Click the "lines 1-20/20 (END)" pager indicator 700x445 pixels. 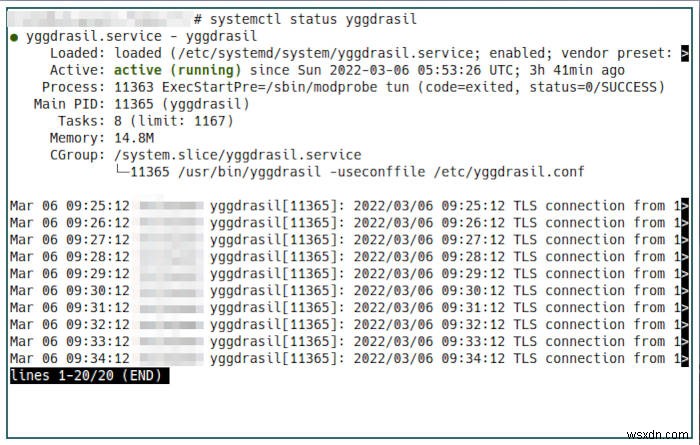coord(89,376)
